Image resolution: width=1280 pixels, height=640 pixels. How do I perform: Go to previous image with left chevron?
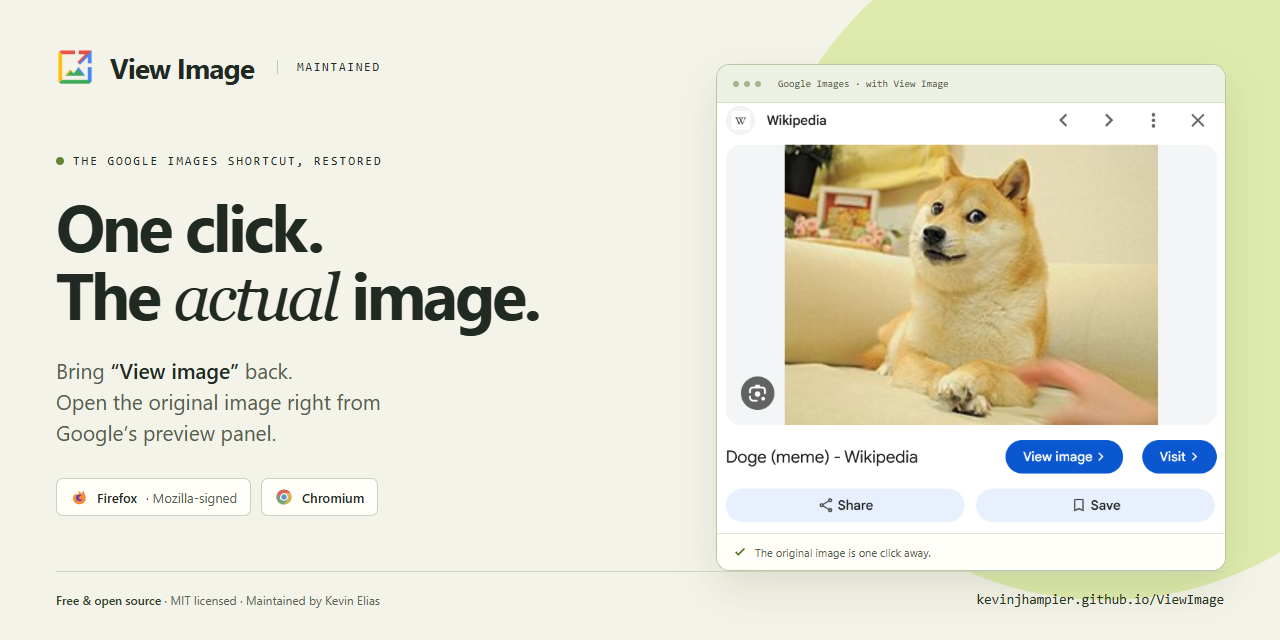[x=1063, y=120]
